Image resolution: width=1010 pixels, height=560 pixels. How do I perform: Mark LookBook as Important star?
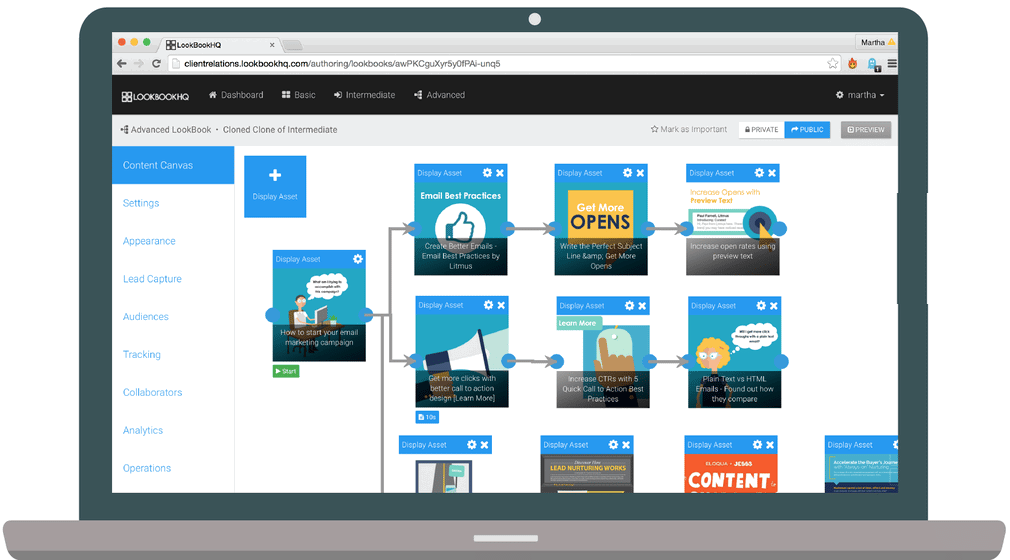click(x=689, y=130)
